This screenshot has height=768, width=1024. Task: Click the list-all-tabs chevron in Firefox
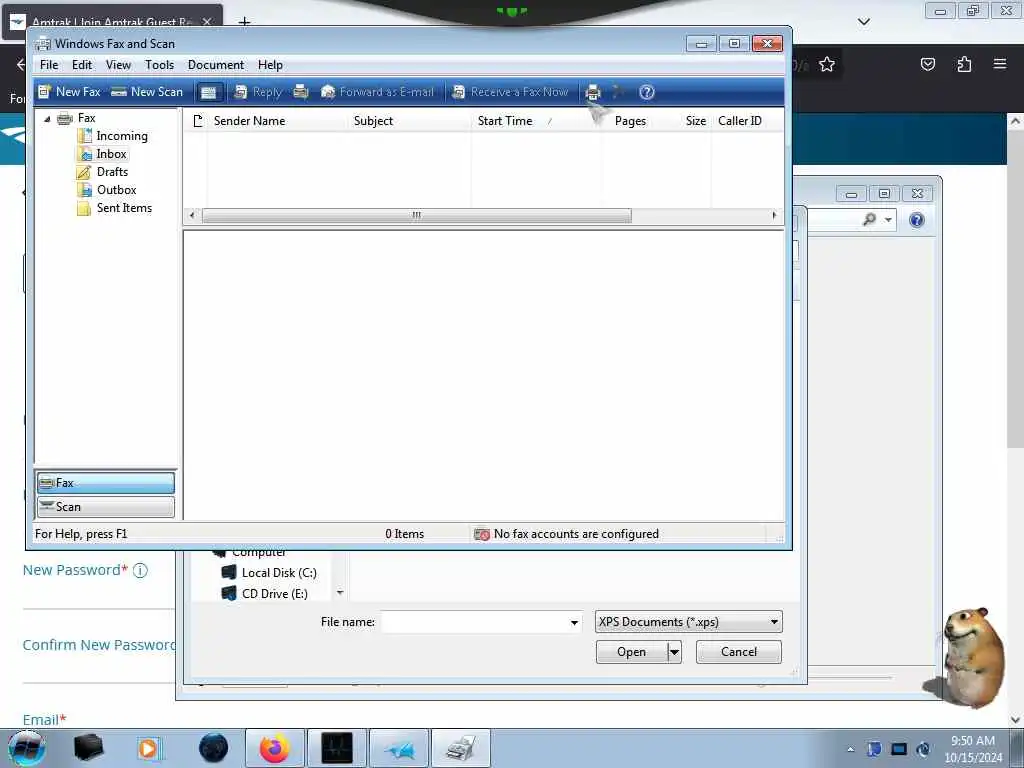864,22
